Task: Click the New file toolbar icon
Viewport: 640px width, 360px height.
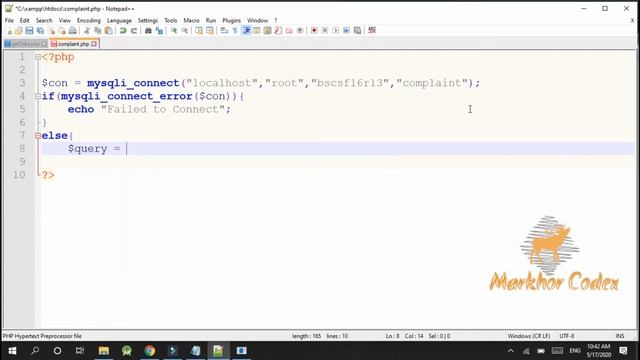Action: (x=9, y=31)
